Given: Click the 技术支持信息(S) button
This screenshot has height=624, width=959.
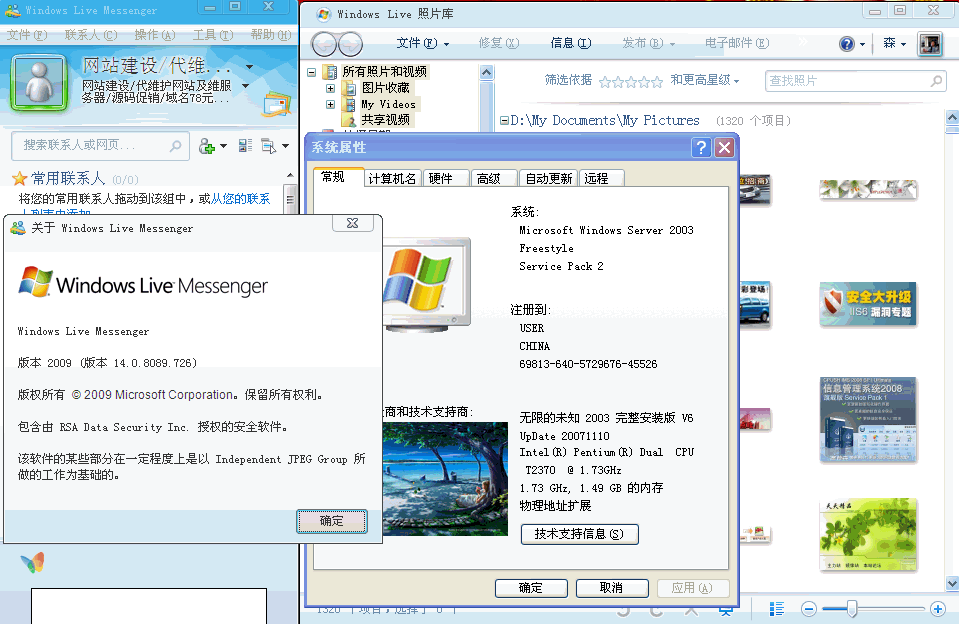Looking at the screenshot, I should point(579,534).
